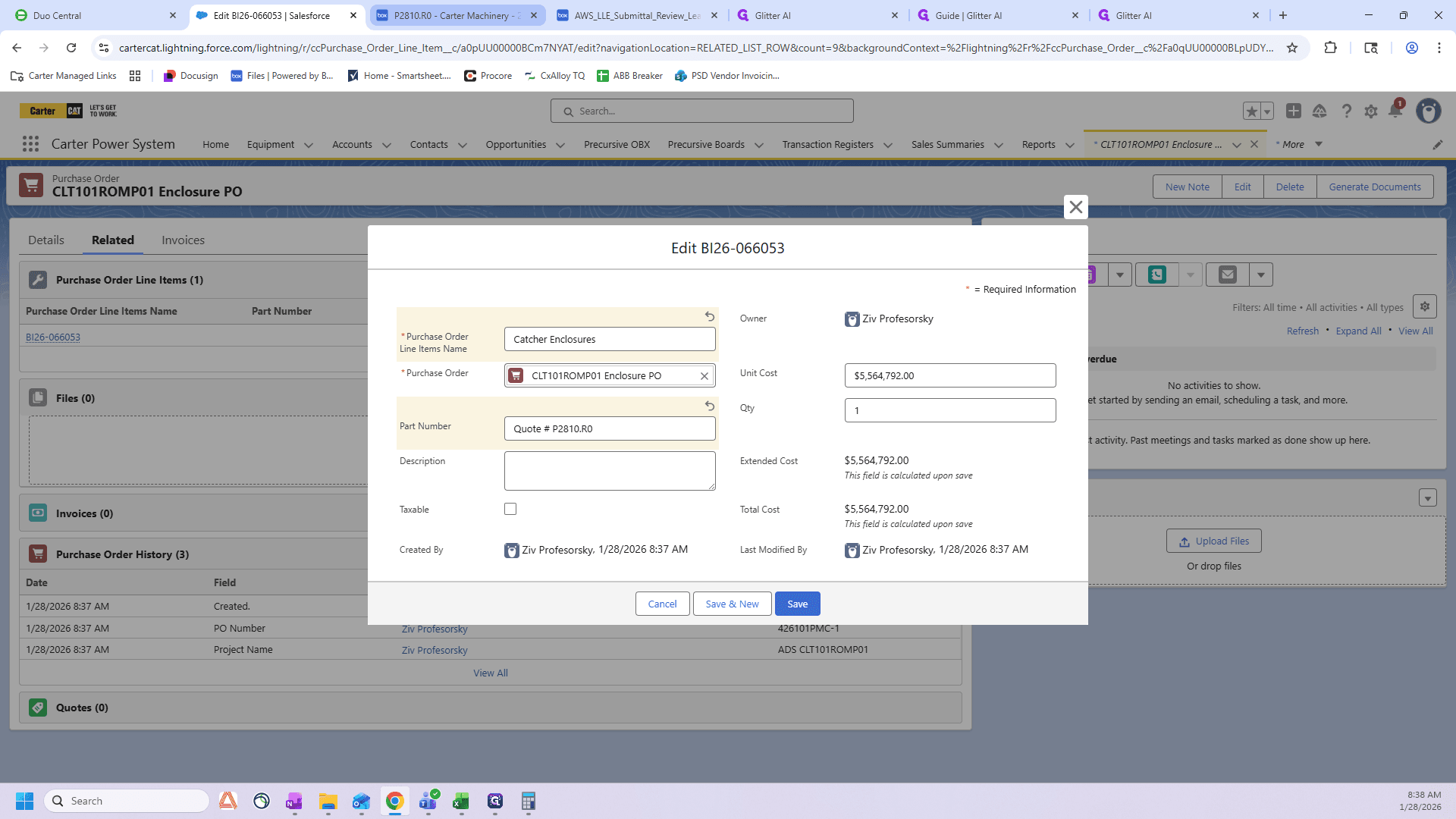
Task: Click the Description text area
Action: tap(610, 471)
